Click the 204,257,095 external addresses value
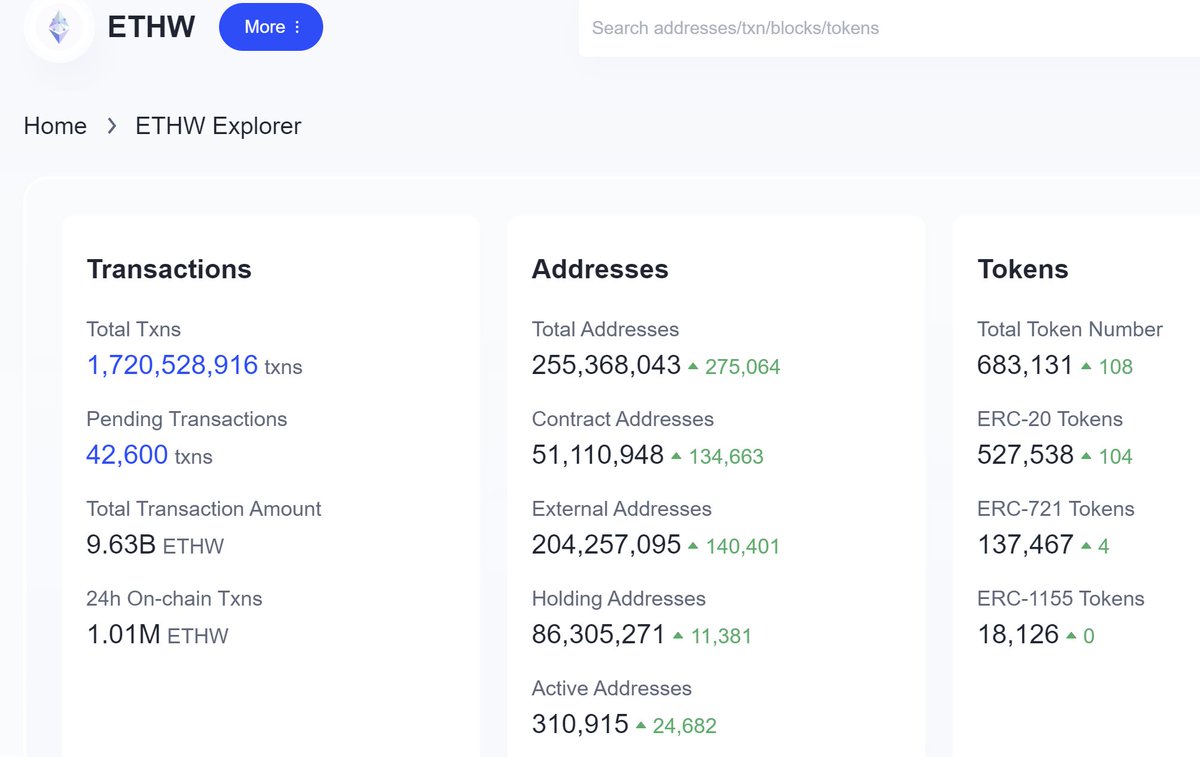Image resolution: width=1200 pixels, height=757 pixels. click(x=606, y=545)
